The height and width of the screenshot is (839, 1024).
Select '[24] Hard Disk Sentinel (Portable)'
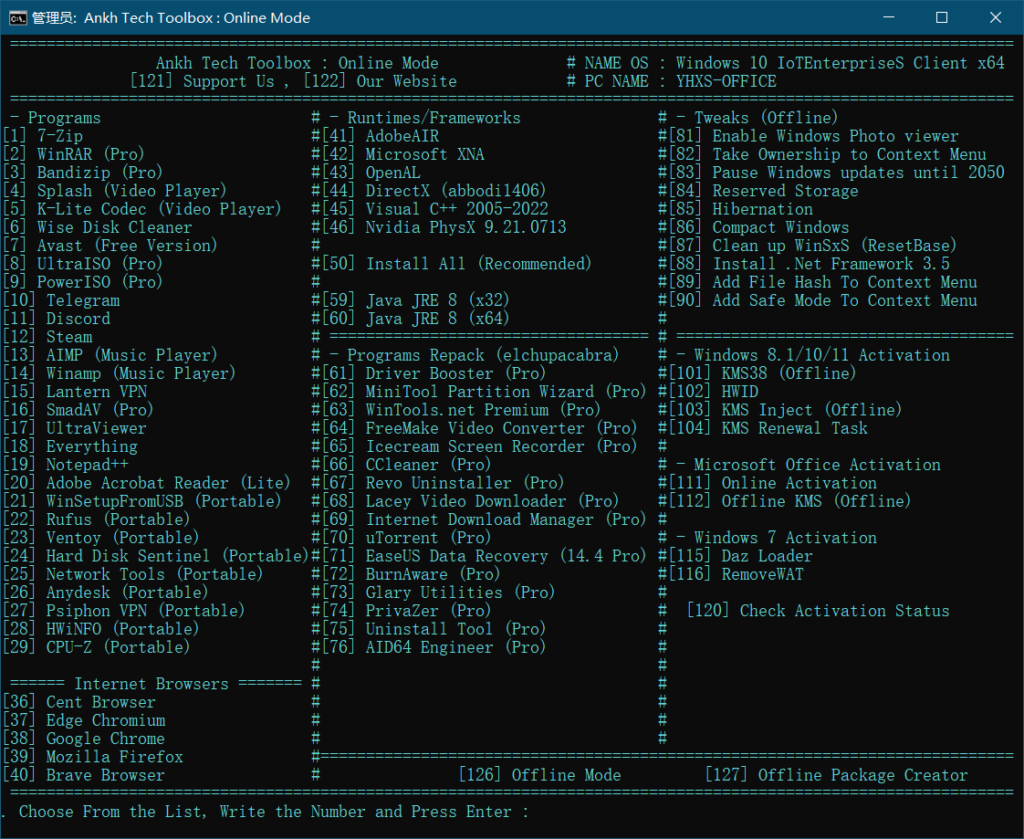click(x=155, y=556)
